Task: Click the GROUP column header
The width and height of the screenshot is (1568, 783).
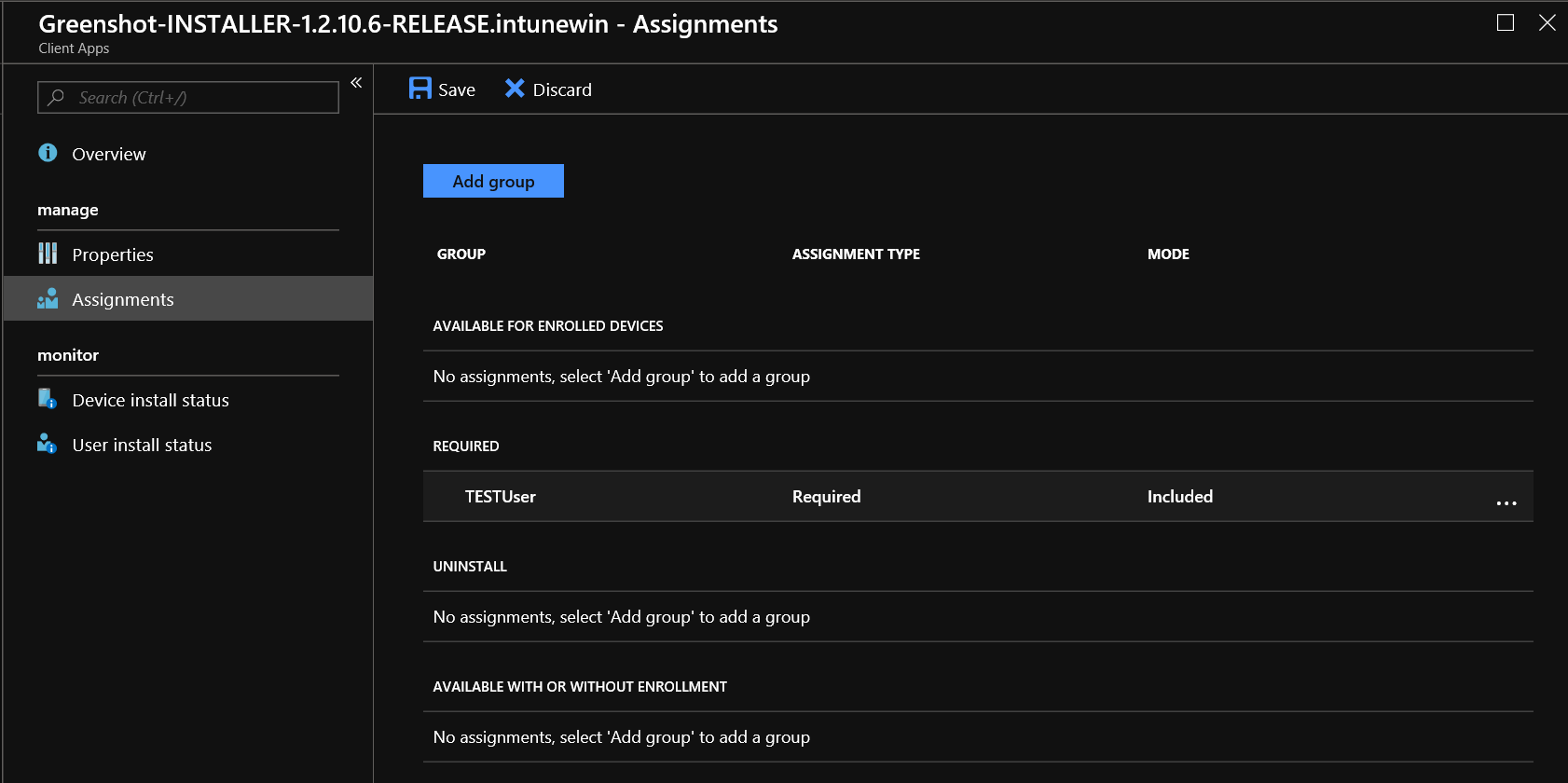Action: pyautogui.click(x=461, y=254)
